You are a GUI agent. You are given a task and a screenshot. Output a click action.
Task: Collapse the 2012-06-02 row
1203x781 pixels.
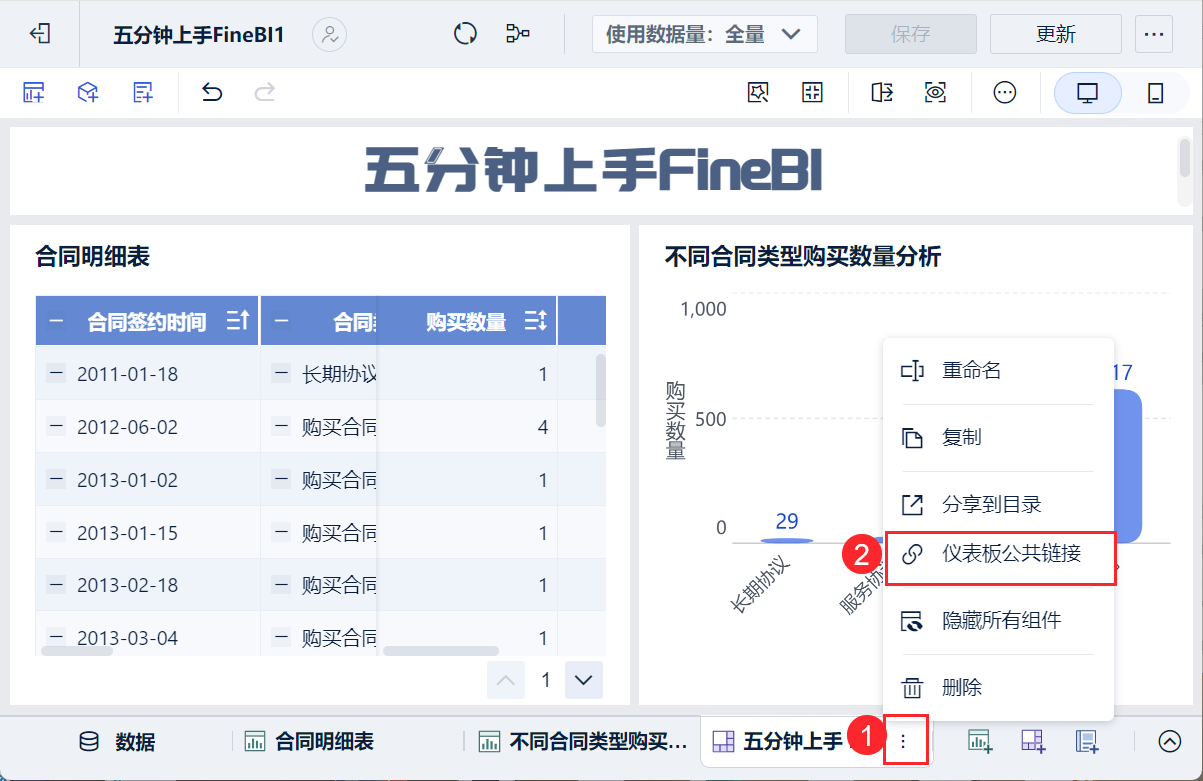click(x=56, y=427)
